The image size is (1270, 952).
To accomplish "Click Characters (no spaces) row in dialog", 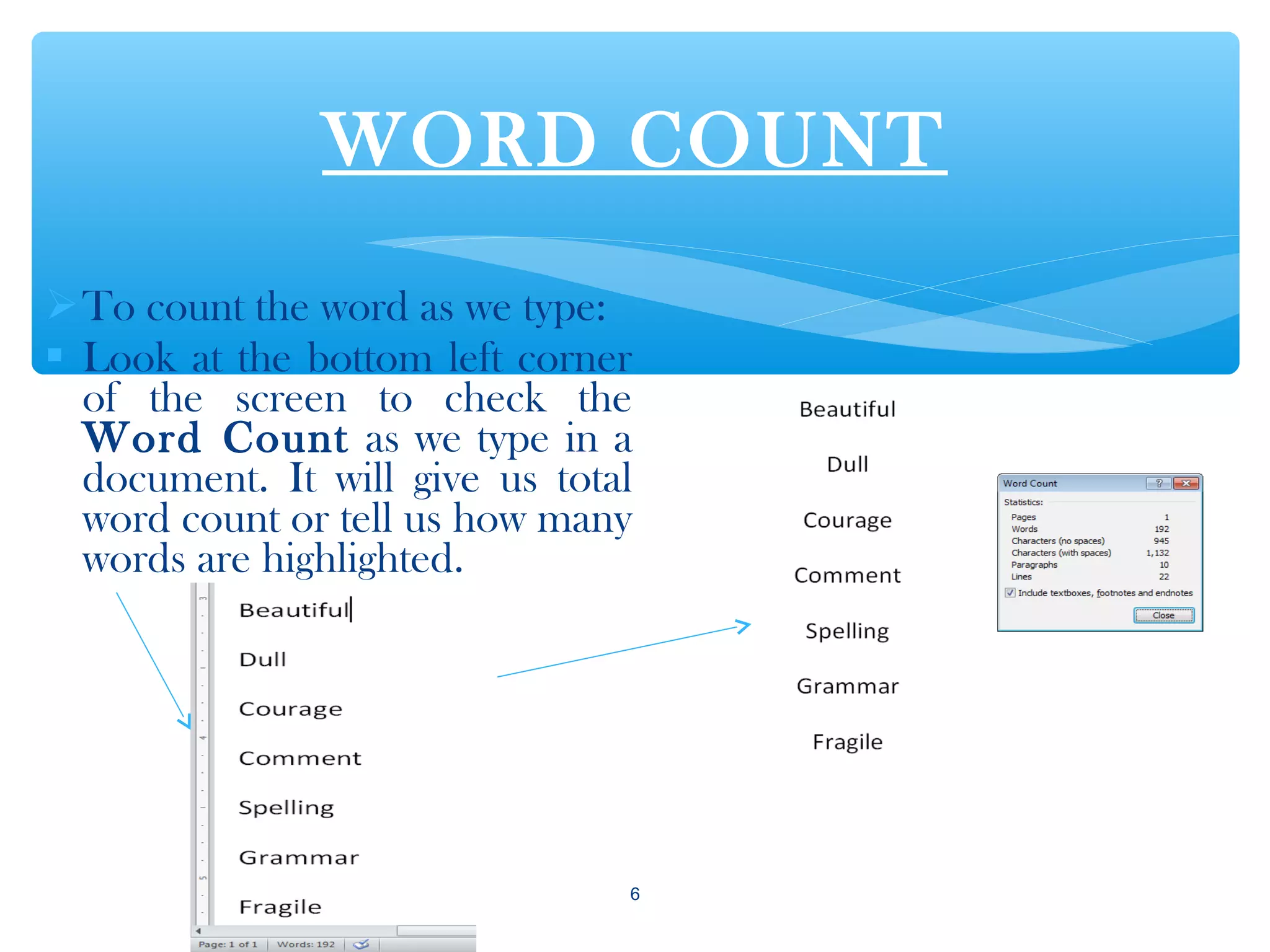I will (1090, 540).
